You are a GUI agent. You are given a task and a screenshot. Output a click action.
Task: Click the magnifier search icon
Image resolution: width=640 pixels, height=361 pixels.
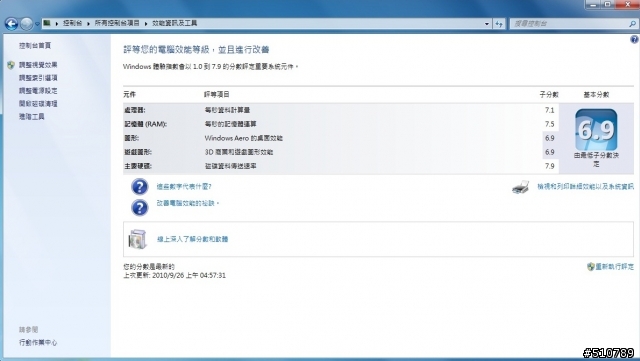[x=632, y=24]
